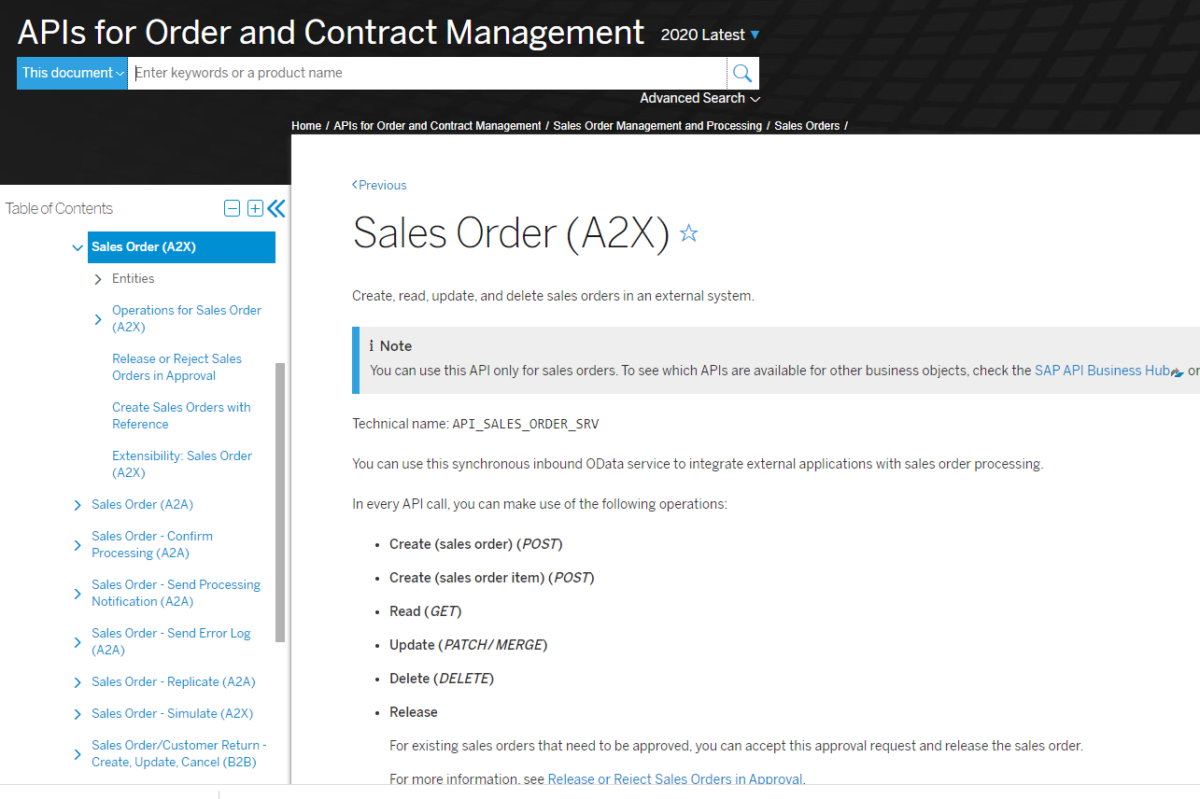Expand Sales Order - Simulate (A2X) section
This screenshot has width=1200, height=799.
[77, 713]
